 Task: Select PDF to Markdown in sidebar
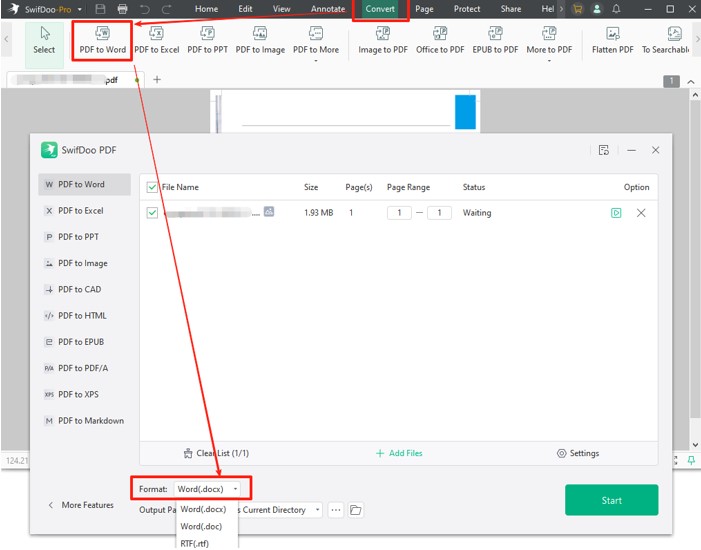pyautogui.click(x=84, y=421)
